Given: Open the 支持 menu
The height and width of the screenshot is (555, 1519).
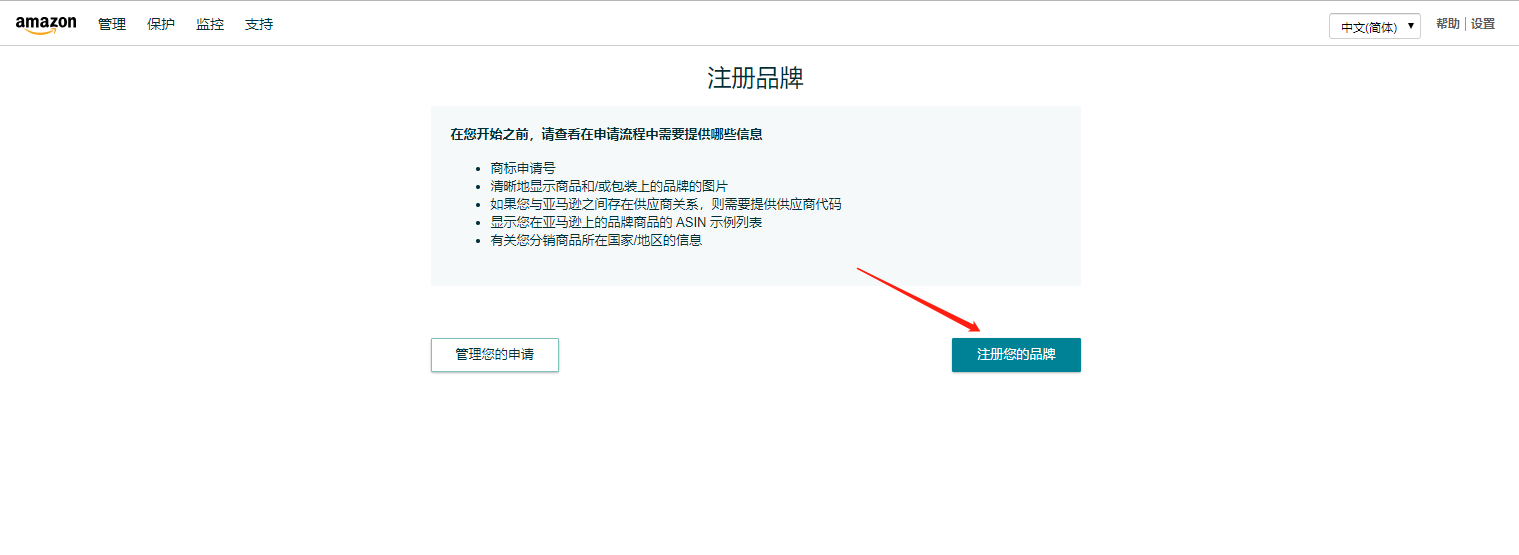Looking at the screenshot, I should (259, 24).
